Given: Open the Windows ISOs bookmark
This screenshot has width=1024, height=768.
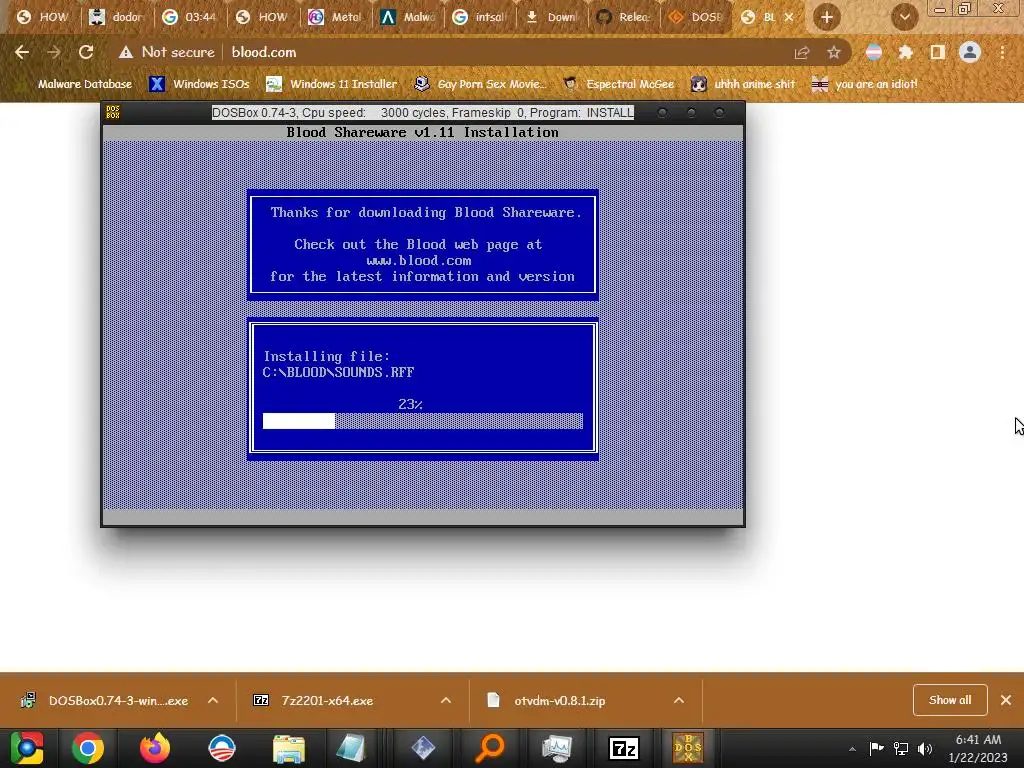Looking at the screenshot, I should tap(199, 84).
